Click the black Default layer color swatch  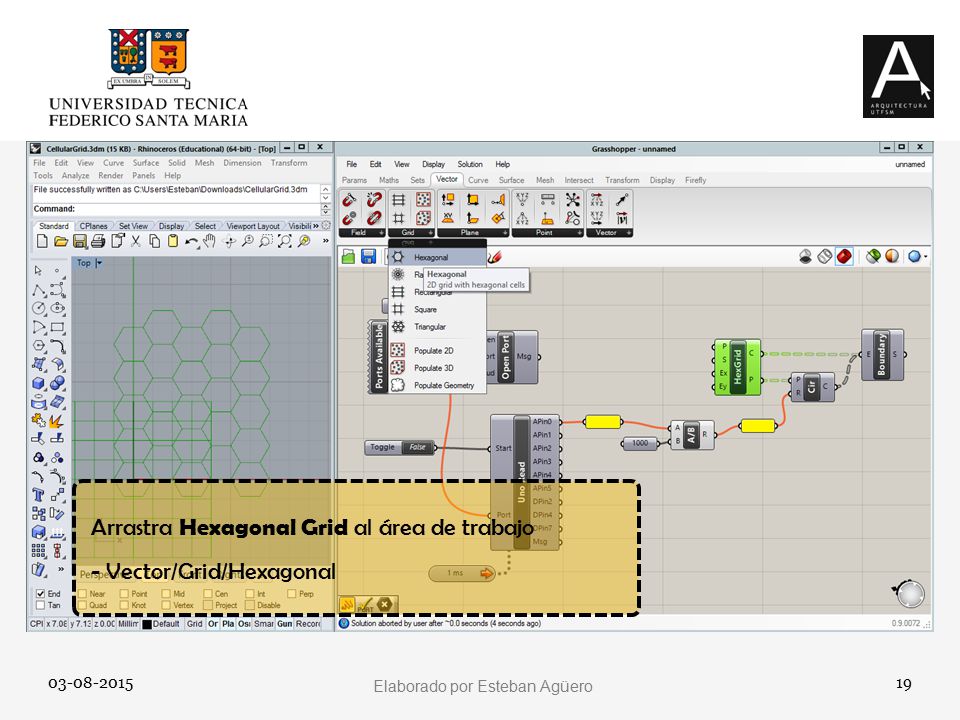(147, 624)
